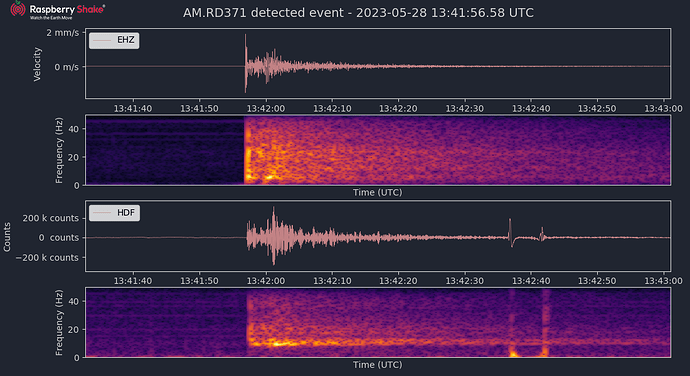Image resolution: width=690 pixels, height=376 pixels.
Task: Click the 200 k counts axis label
Action: coord(51,218)
